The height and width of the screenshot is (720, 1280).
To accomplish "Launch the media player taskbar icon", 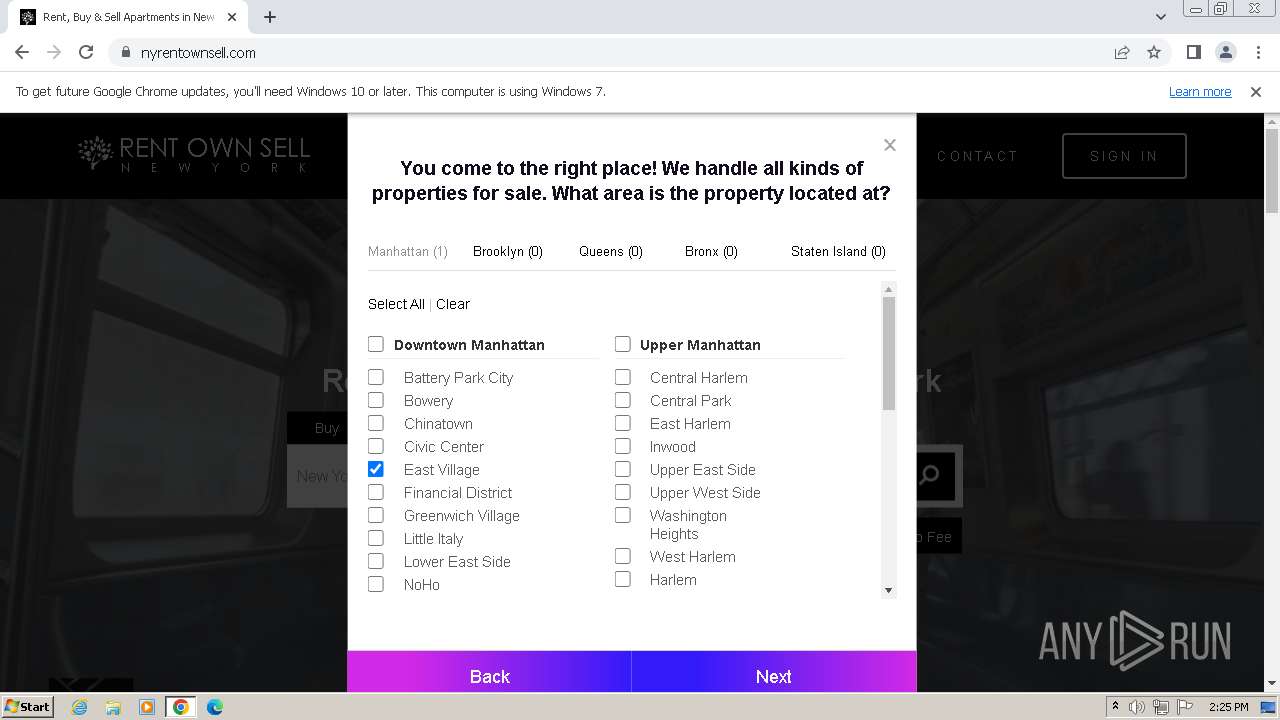I will (x=147, y=707).
